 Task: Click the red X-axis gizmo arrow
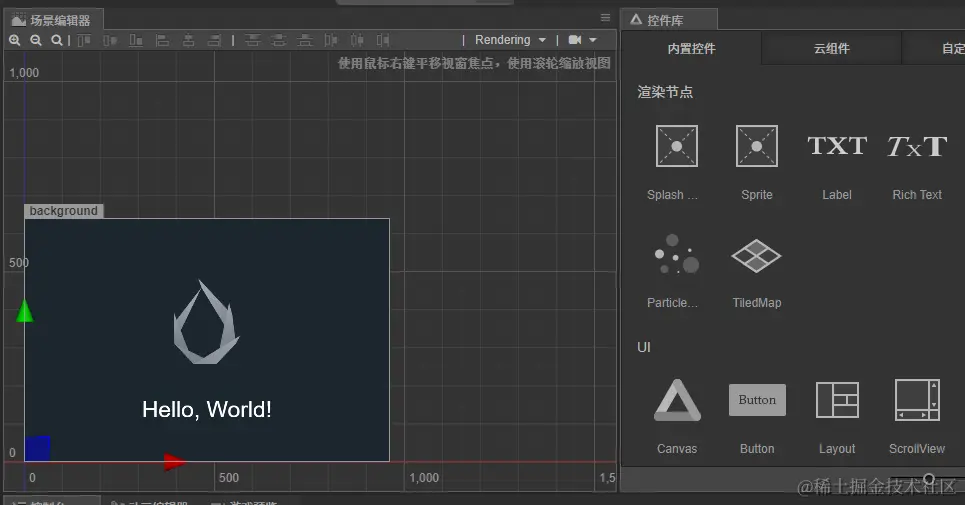point(175,461)
